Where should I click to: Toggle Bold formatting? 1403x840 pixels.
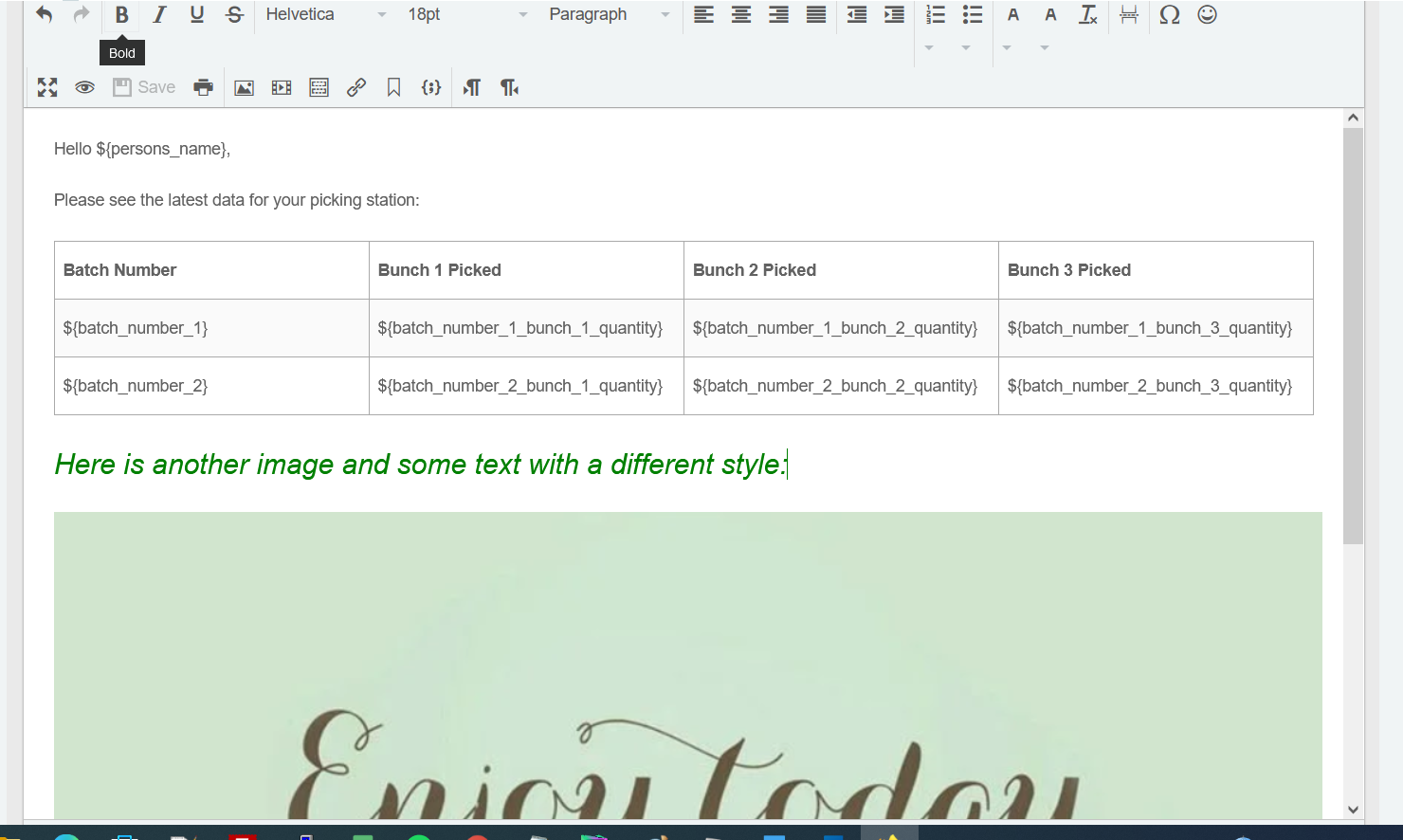tap(121, 14)
